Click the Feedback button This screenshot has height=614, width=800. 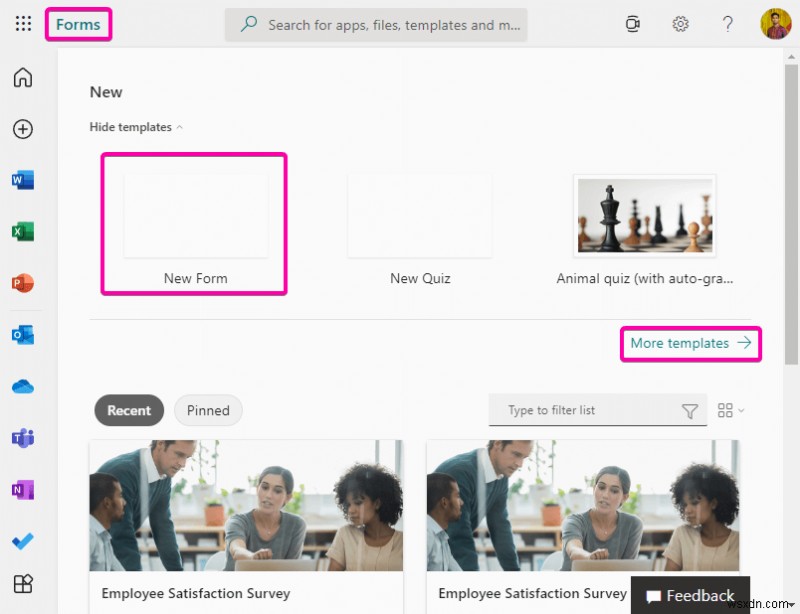pyautogui.click(x=690, y=594)
